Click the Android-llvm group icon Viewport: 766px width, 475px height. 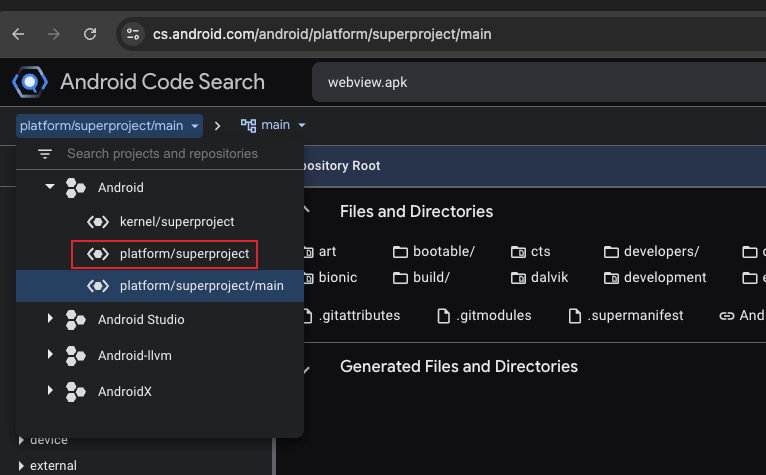point(76,356)
